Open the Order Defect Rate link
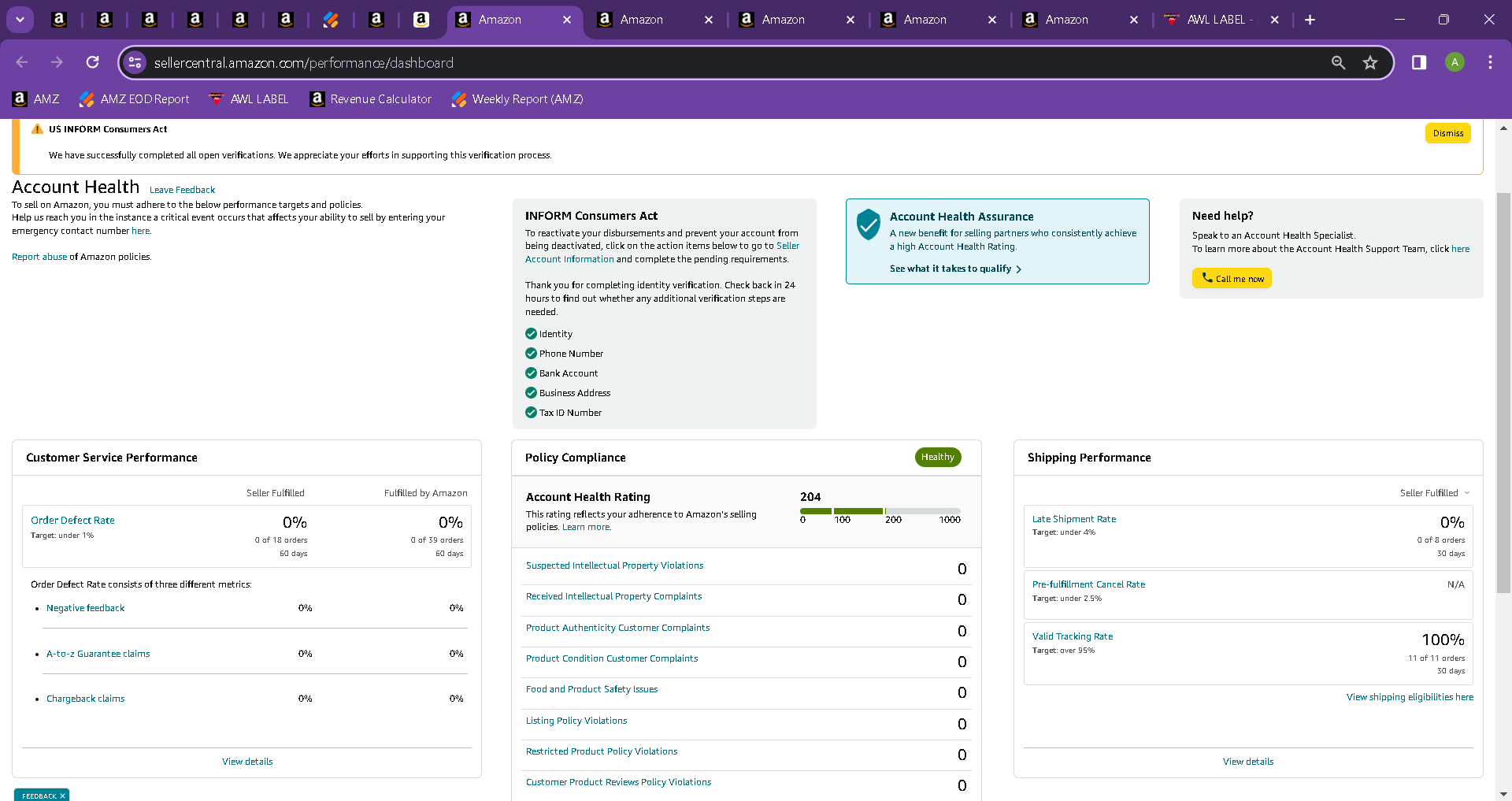The height and width of the screenshot is (801, 1512). tap(72, 521)
